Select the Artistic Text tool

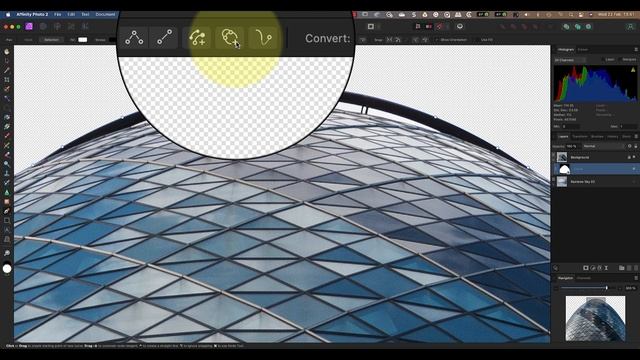[x=7, y=230]
